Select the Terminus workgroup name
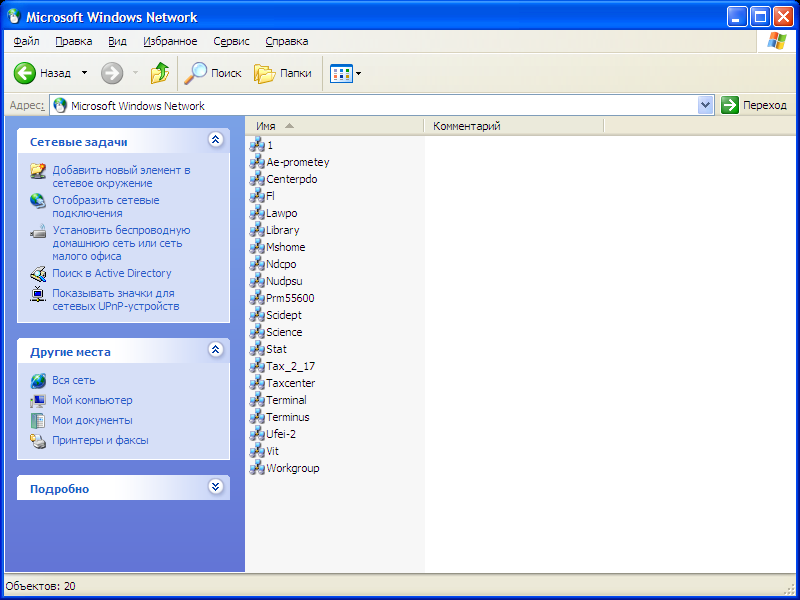800x600 pixels. 288,417
